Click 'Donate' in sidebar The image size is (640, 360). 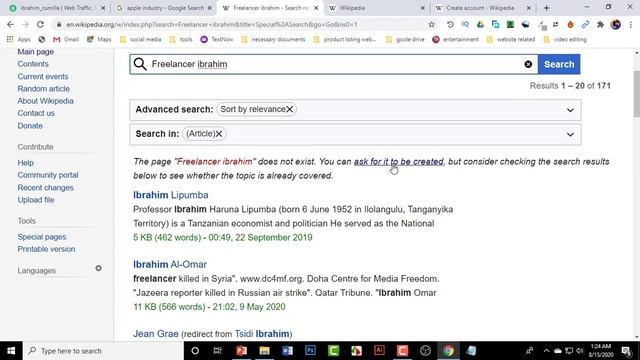pos(30,126)
